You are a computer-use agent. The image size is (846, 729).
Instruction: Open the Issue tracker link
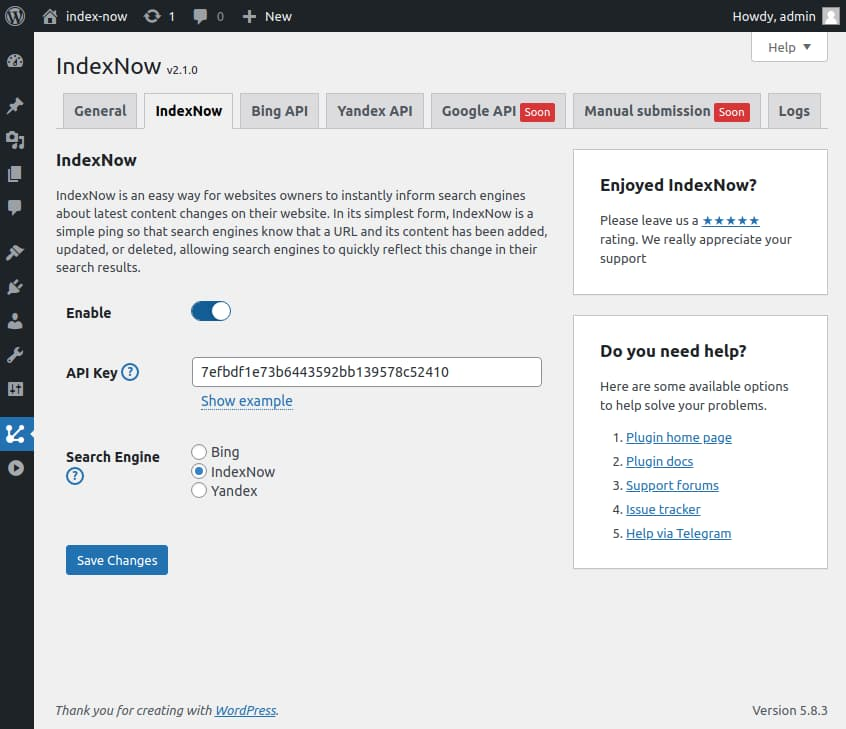[663, 509]
